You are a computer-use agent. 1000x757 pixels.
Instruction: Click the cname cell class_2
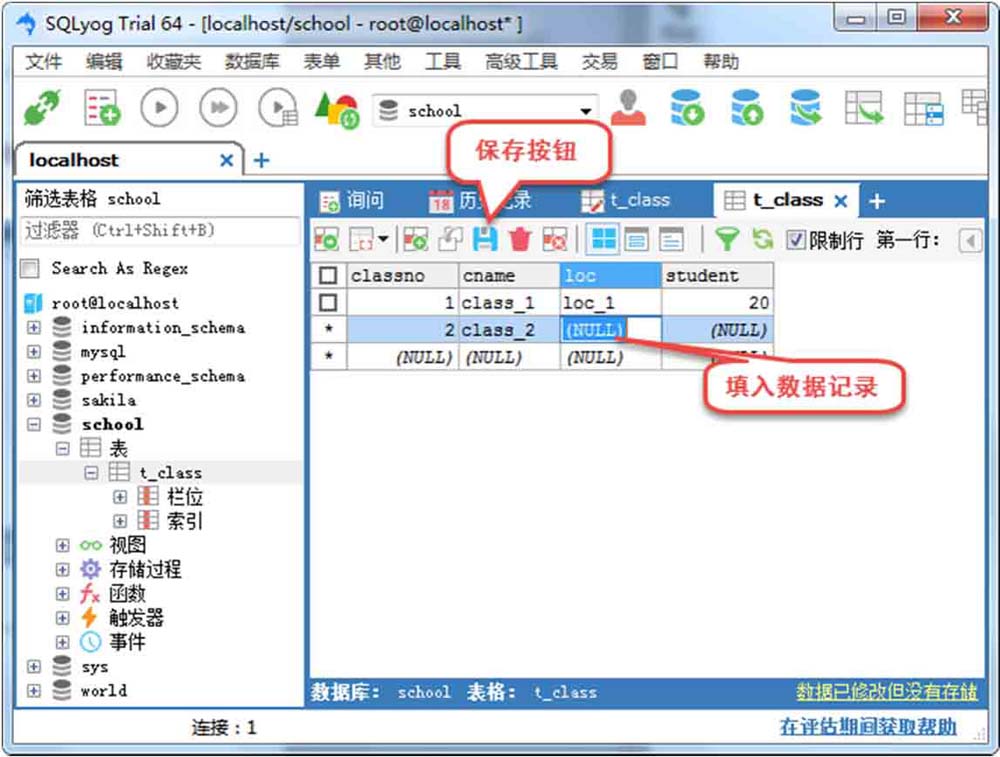[x=509, y=330]
